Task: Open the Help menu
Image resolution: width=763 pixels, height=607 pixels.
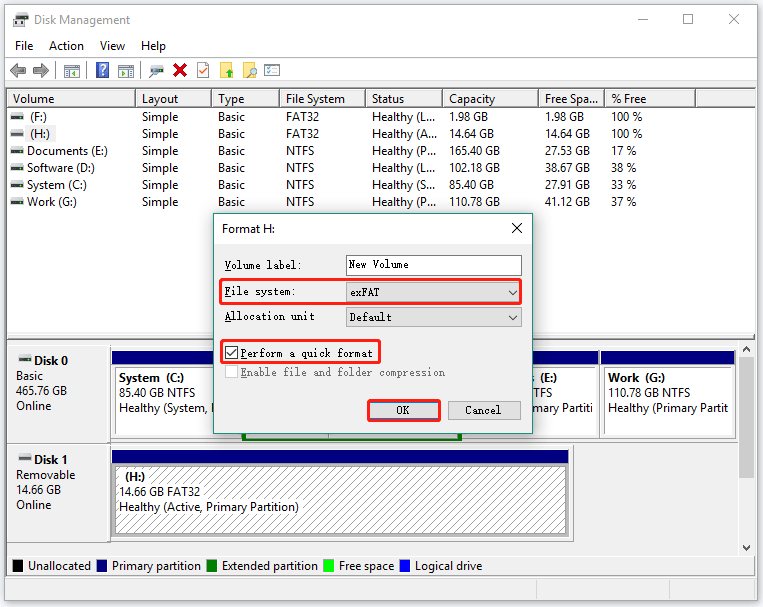Action: click(153, 46)
